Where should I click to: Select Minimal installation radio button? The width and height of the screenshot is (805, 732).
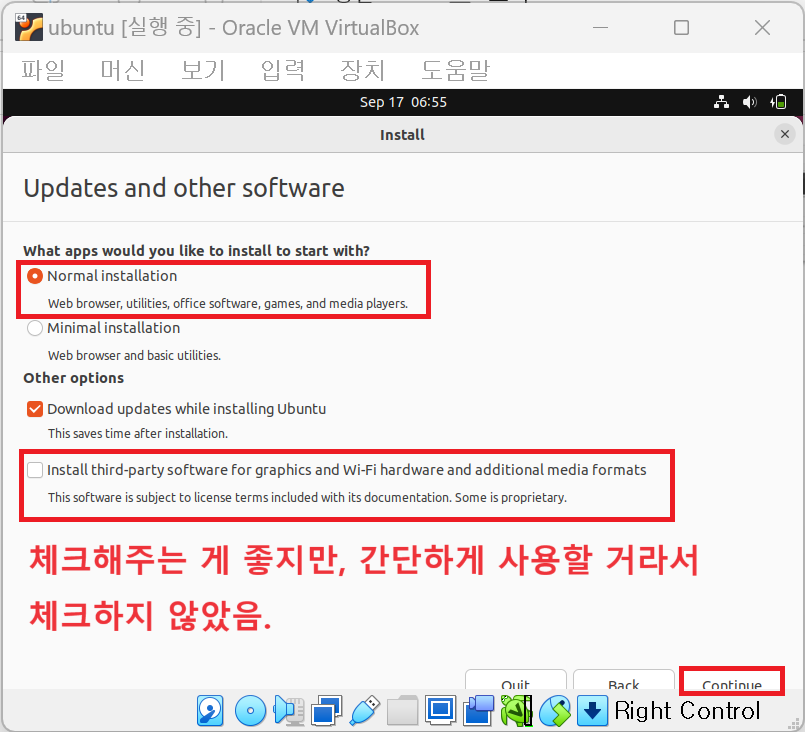tap(34, 328)
